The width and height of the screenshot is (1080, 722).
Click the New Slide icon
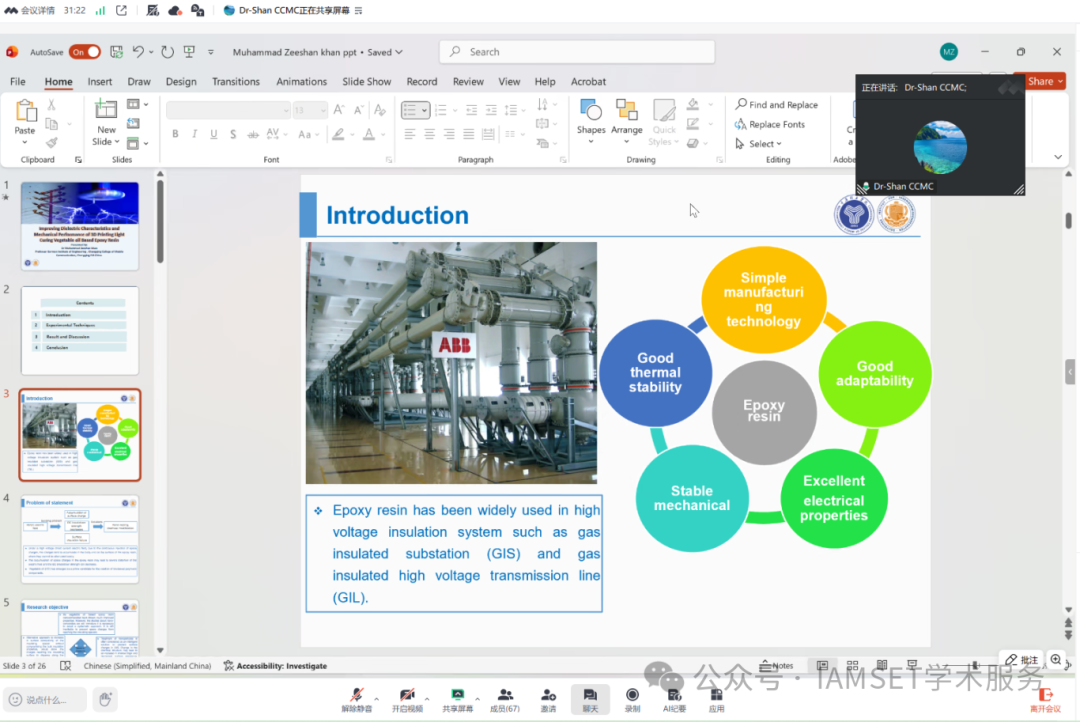point(105,111)
